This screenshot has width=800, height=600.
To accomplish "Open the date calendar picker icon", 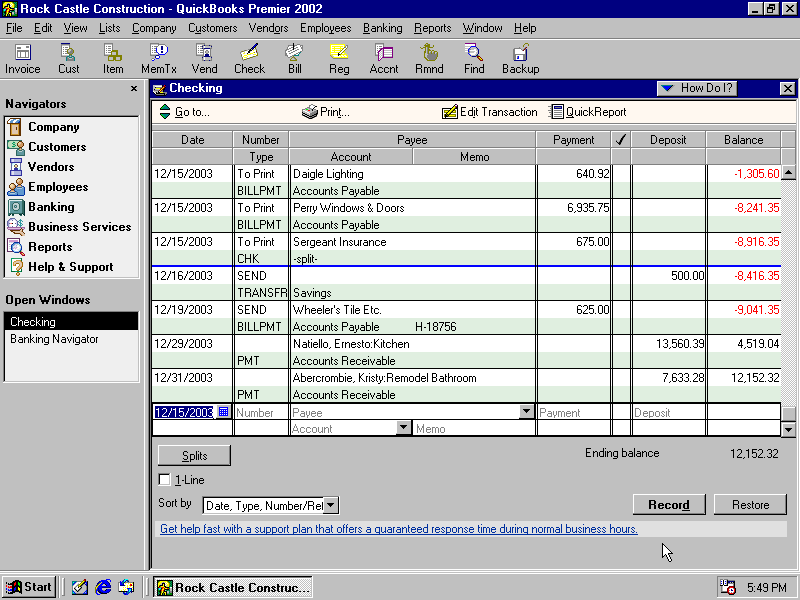I will [x=223, y=411].
